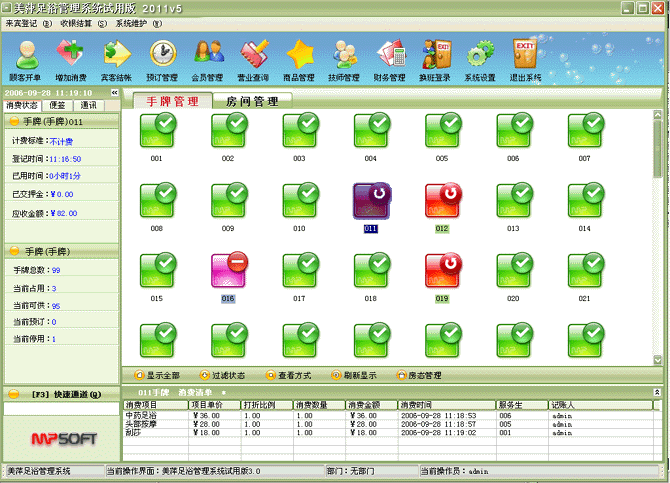670x483 pixels.
Task: Click the 财务管理 finance icon
Action: coord(390,56)
